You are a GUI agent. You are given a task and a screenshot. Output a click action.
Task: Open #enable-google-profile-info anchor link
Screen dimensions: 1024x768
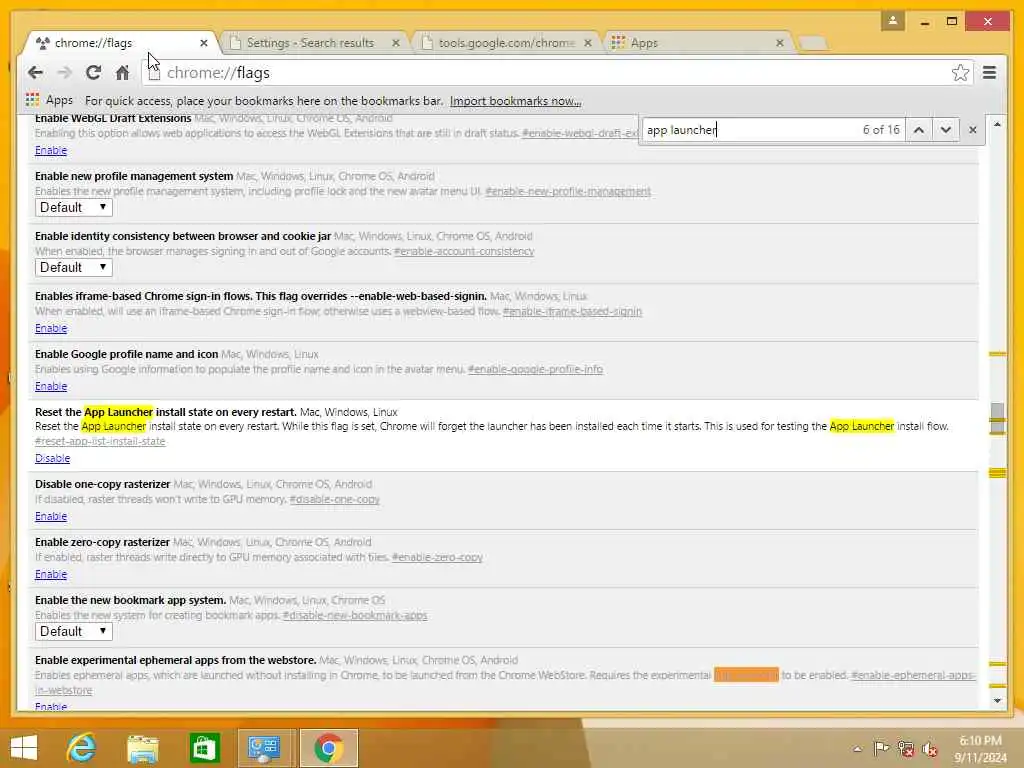point(535,370)
